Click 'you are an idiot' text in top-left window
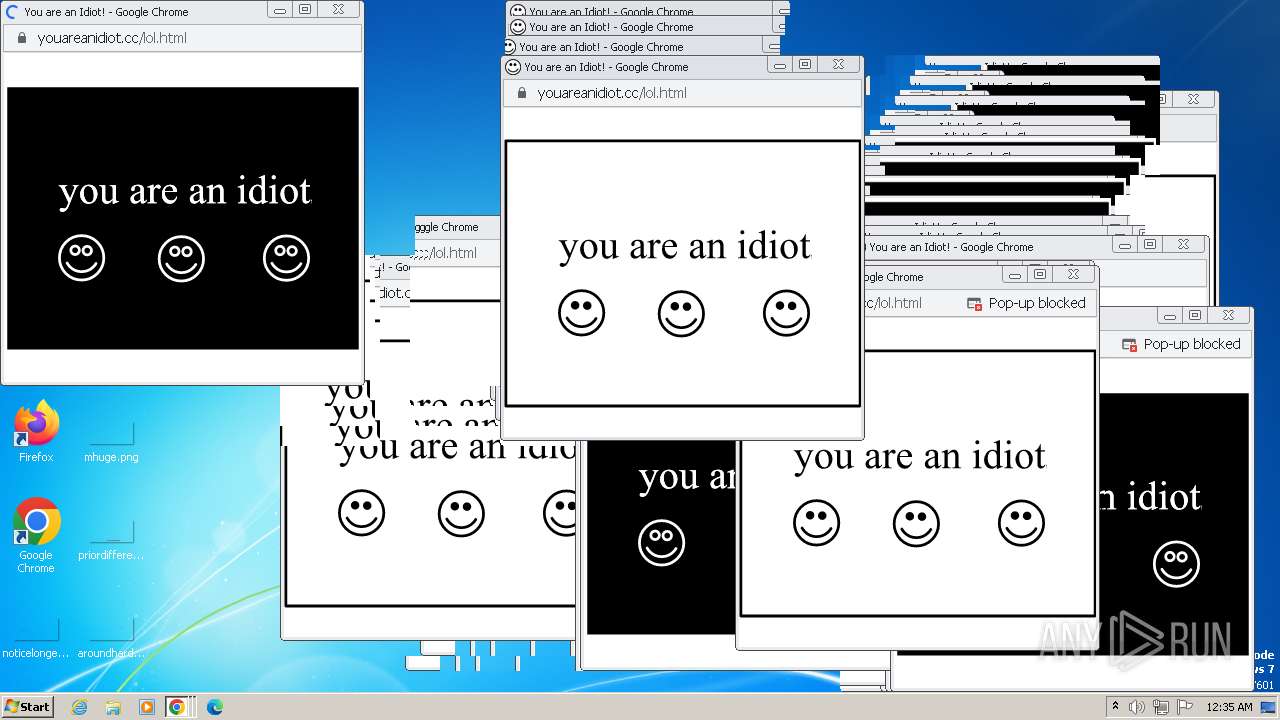 point(185,191)
